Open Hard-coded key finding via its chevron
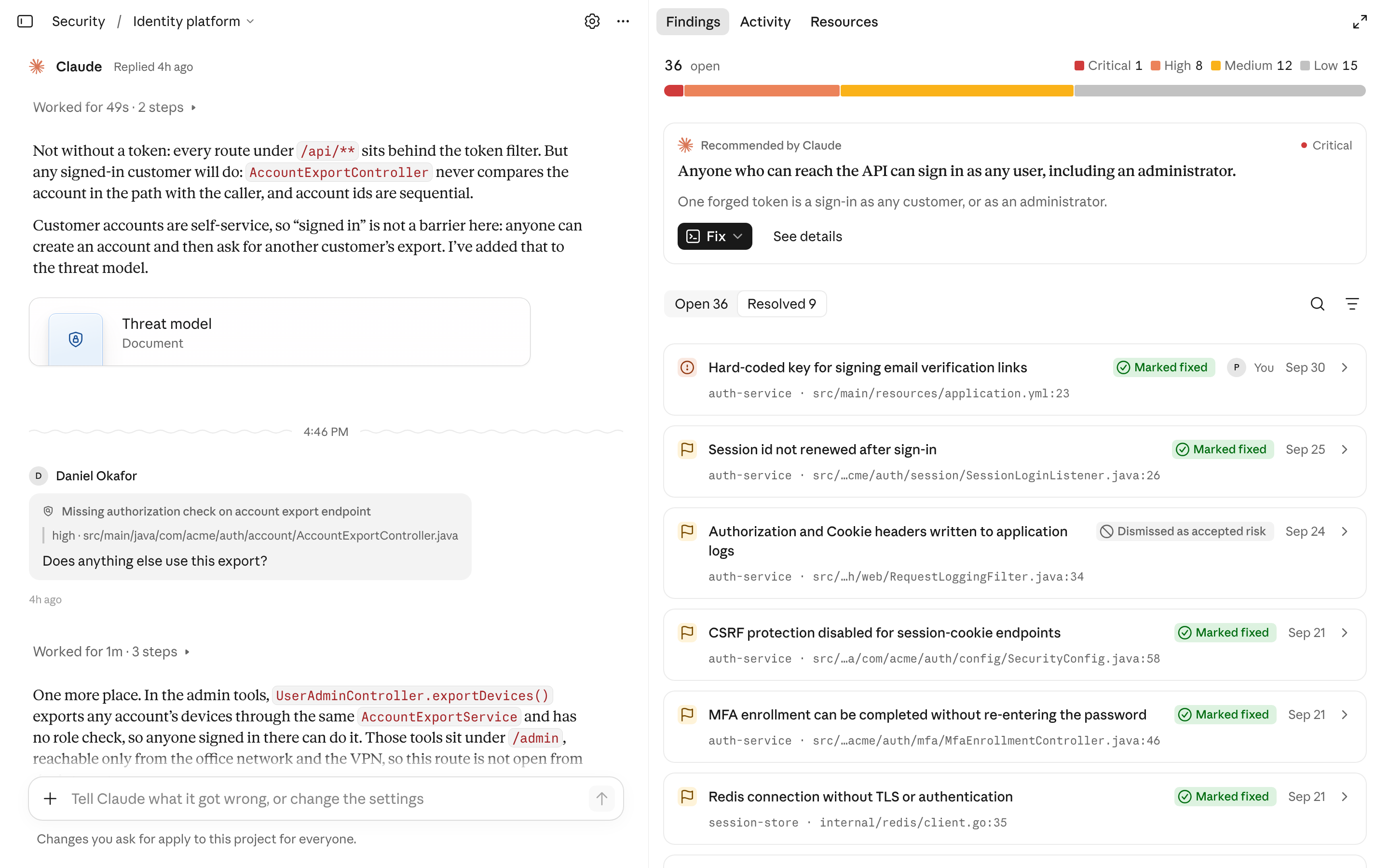 point(1344,367)
